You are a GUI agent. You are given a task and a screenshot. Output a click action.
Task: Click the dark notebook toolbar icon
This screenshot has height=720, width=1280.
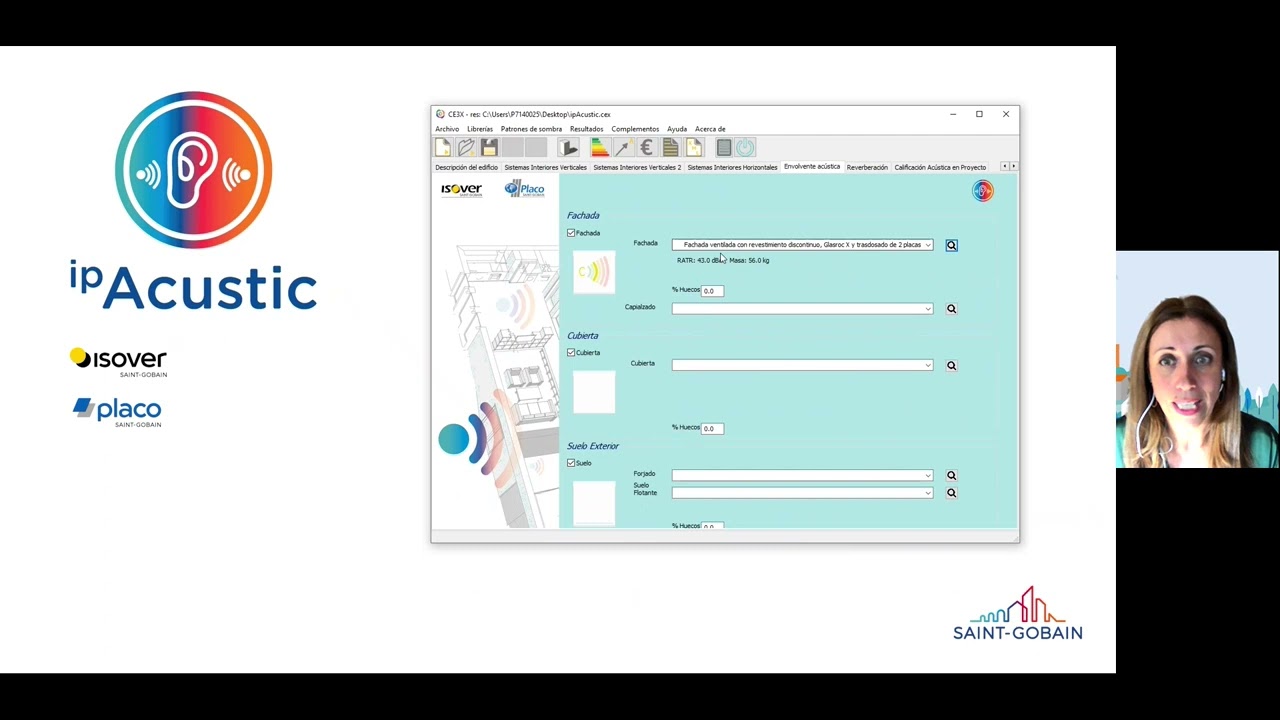(723, 148)
